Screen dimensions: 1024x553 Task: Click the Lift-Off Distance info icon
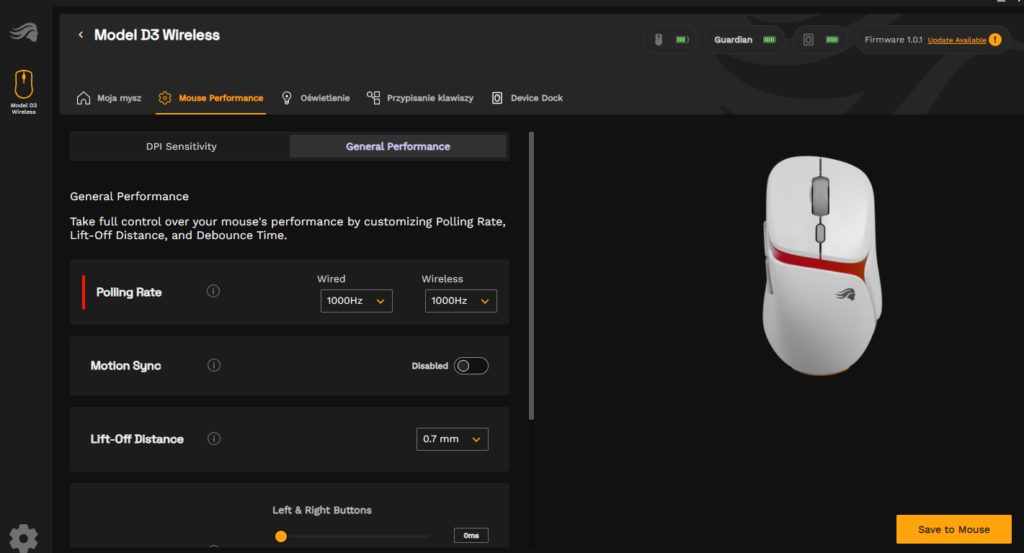(213, 438)
